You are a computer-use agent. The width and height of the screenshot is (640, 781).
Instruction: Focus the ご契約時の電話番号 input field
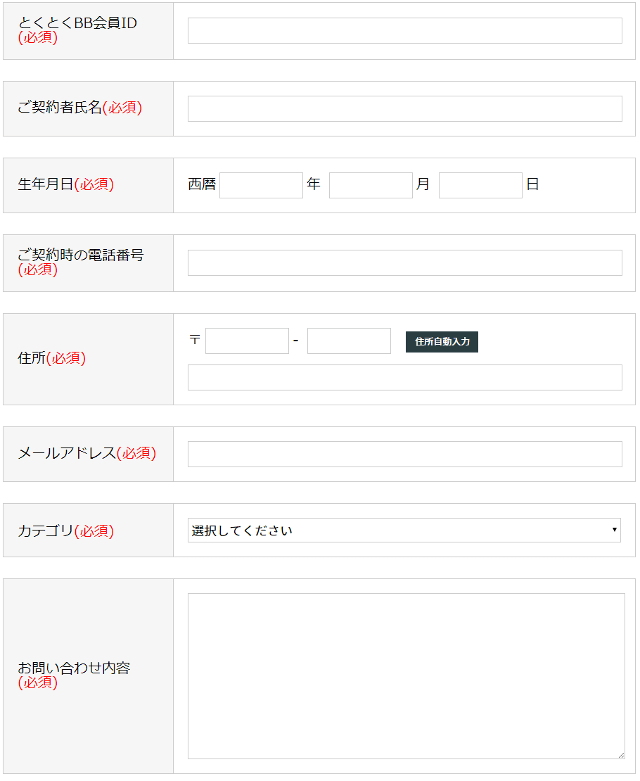click(405, 263)
